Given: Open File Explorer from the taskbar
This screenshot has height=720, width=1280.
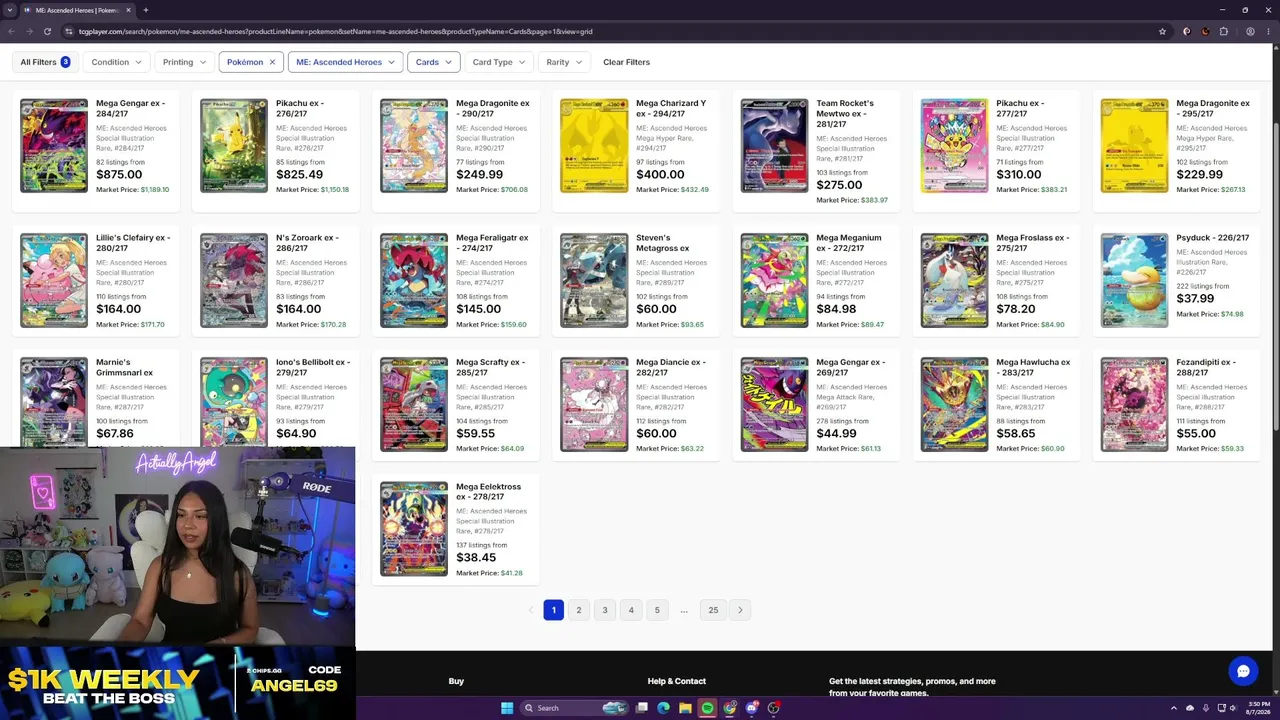Looking at the screenshot, I should coord(686,708).
